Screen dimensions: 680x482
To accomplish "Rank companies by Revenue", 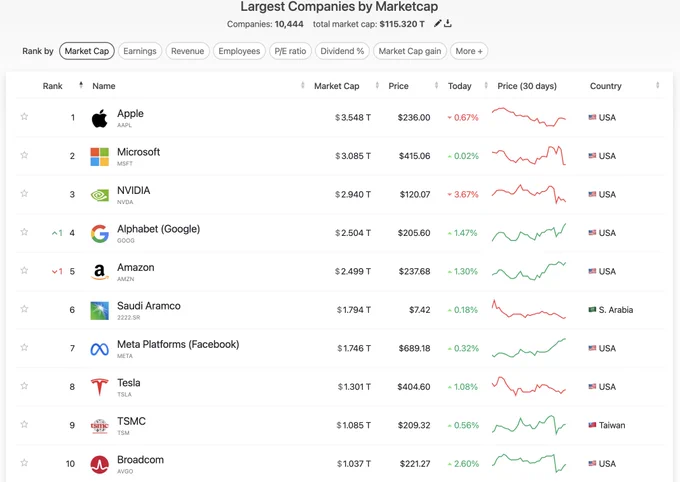I will (187, 51).
